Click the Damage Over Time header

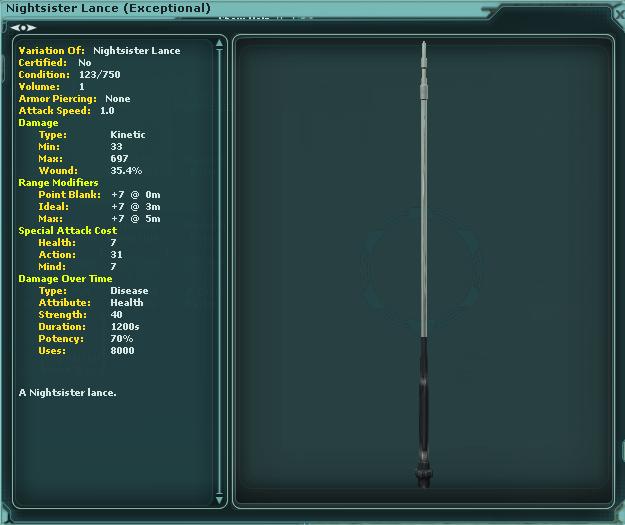(65, 279)
